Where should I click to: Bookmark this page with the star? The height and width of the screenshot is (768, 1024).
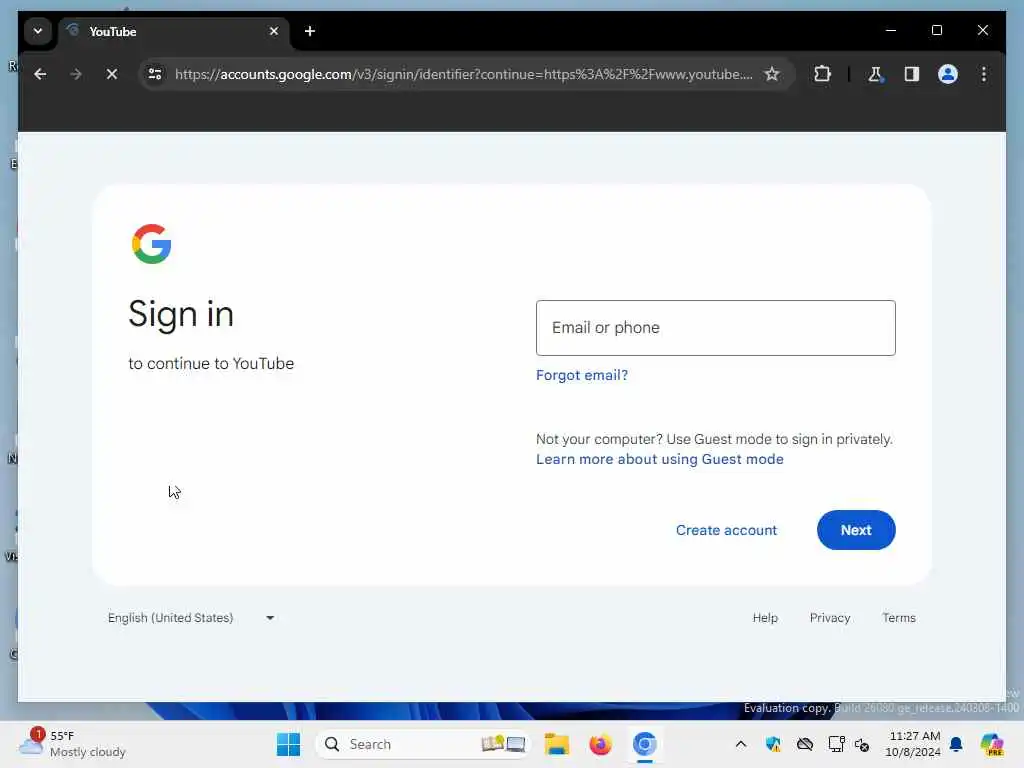(772, 74)
